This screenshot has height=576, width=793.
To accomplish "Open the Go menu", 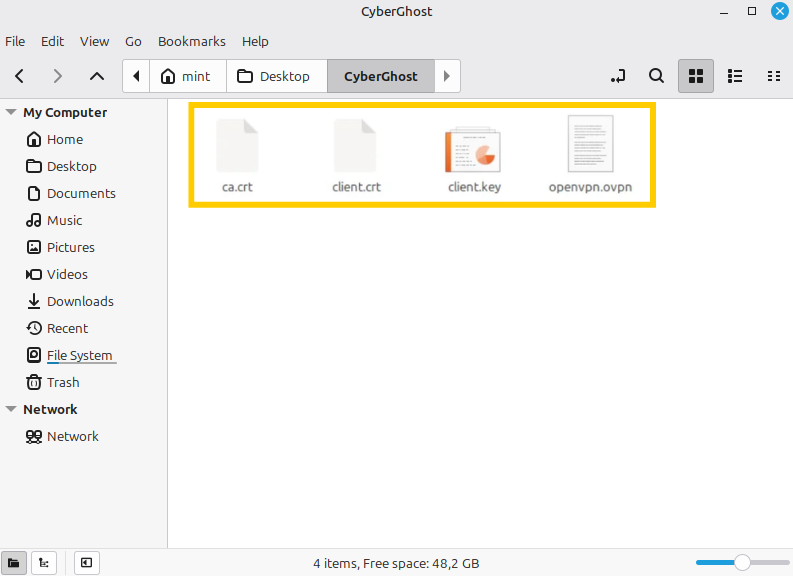I will pyautogui.click(x=134, y=41).
